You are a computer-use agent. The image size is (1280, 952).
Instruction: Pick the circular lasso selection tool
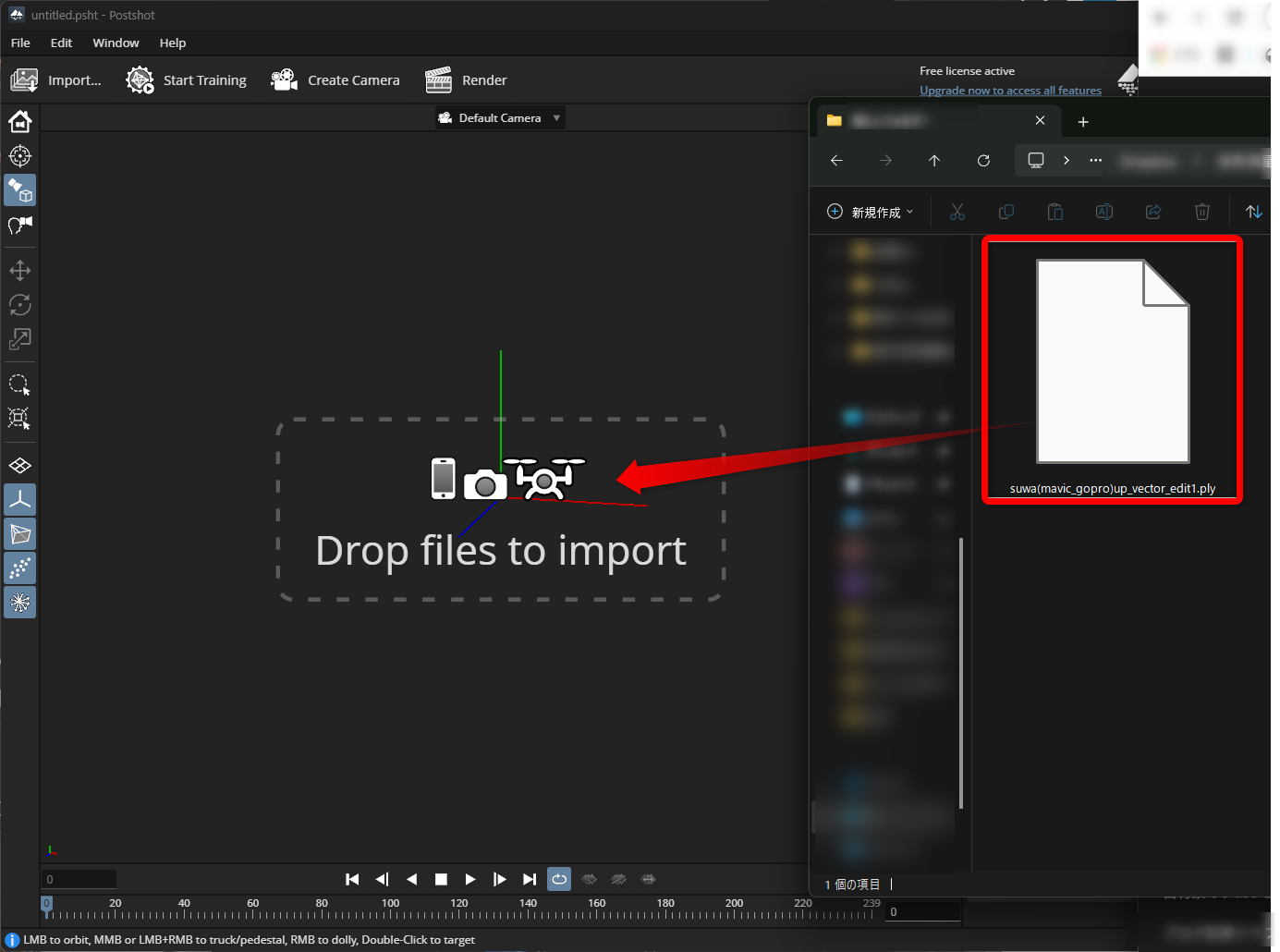click(19, 384)
